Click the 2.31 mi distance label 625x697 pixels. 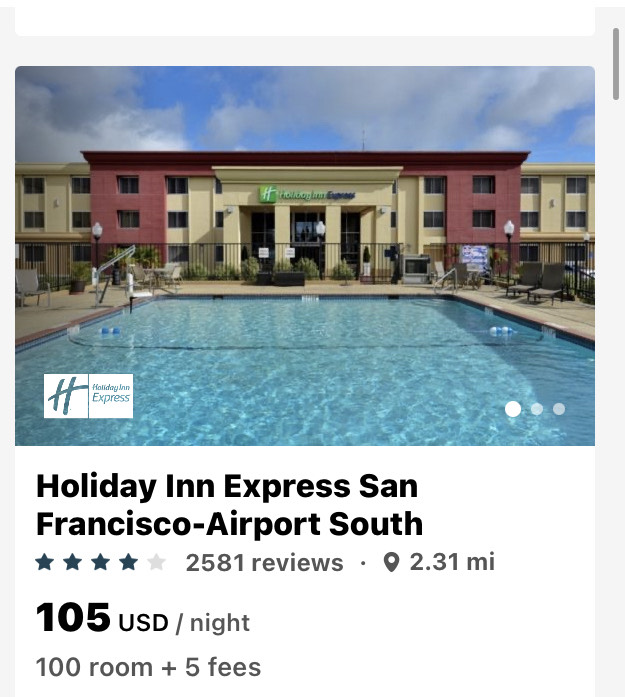point(452,562)
